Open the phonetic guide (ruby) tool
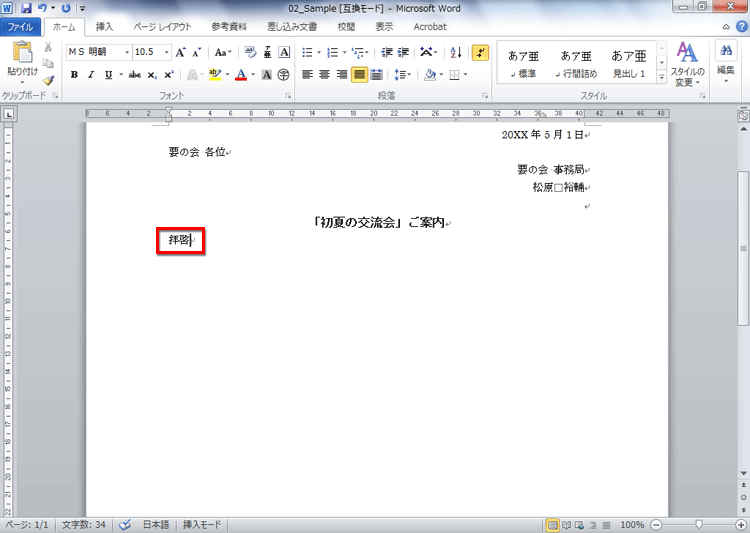Viewport: 750px width, 533px height. point(267,52)
